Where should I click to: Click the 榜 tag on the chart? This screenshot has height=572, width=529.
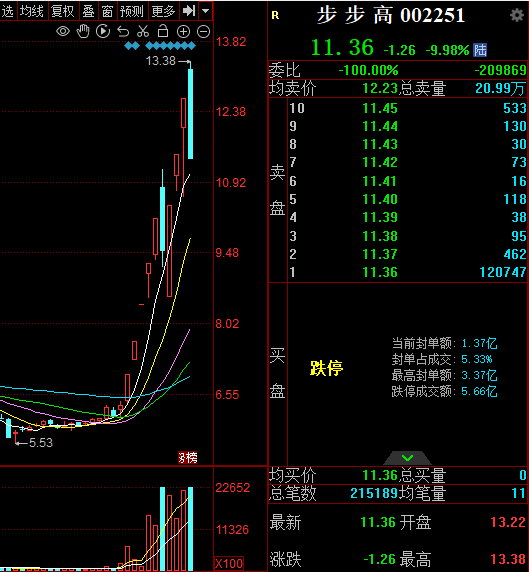188,457
